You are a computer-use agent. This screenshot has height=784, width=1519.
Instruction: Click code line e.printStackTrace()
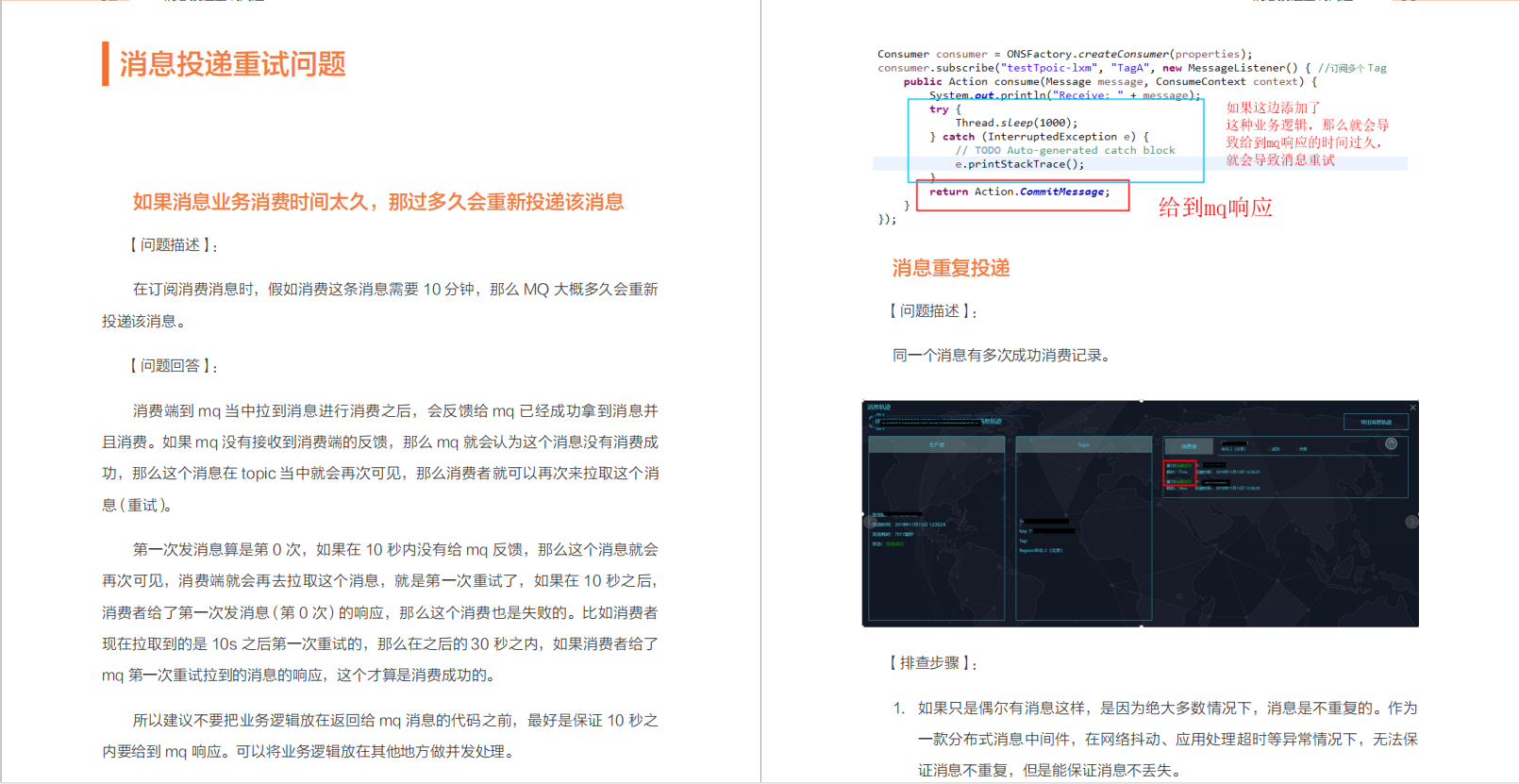1020,164
